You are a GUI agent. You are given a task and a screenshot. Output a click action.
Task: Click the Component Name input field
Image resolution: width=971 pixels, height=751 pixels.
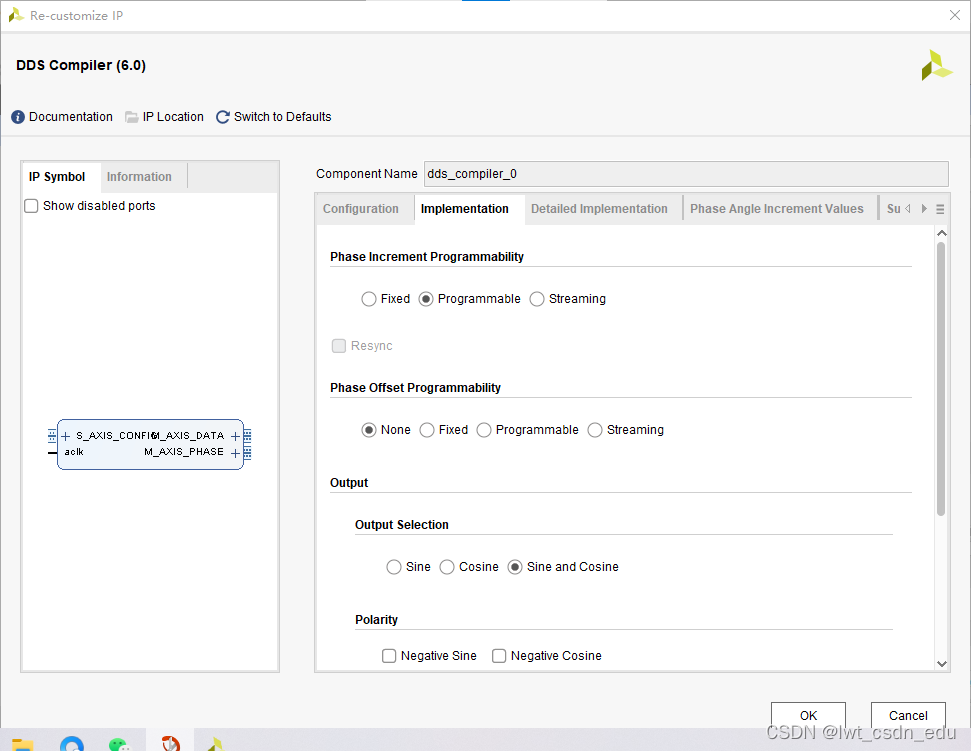pos(686,174)
